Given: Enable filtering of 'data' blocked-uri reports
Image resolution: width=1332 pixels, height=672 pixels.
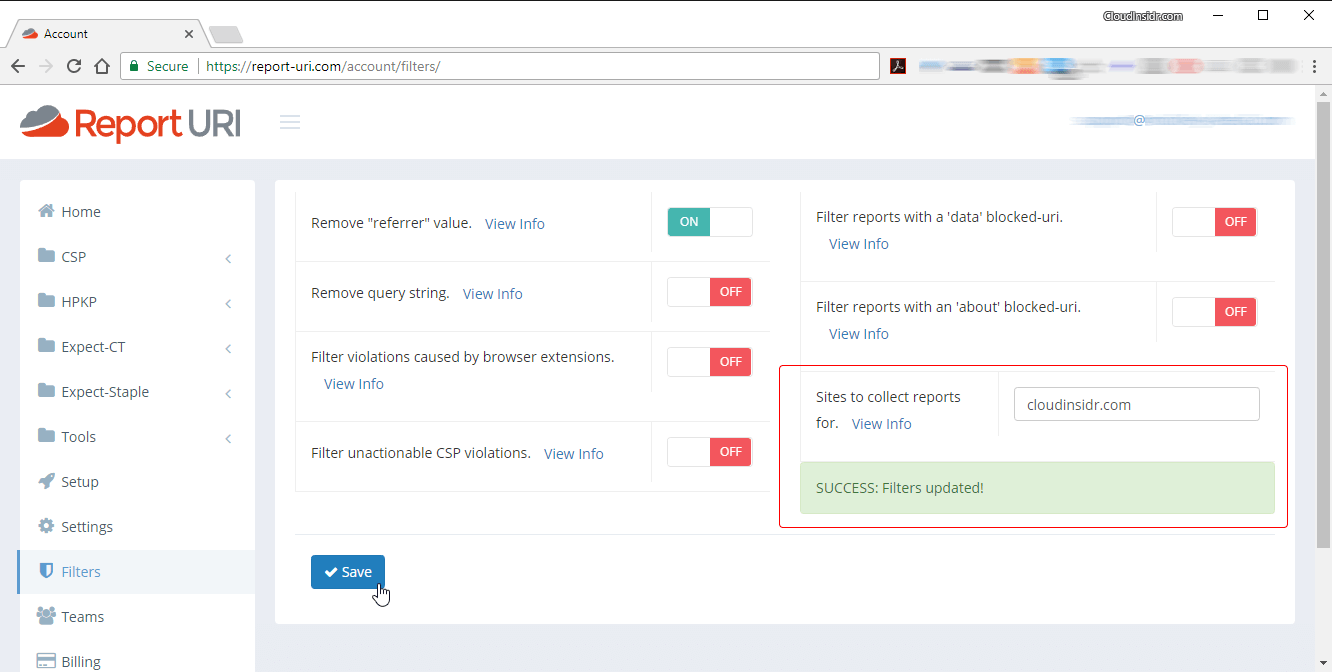Looking at the screenshot, I should click(1214, 222).
